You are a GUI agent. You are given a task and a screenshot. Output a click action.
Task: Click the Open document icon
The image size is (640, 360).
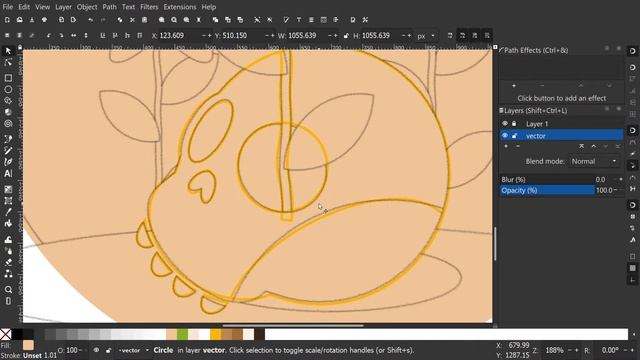(19, 20)
